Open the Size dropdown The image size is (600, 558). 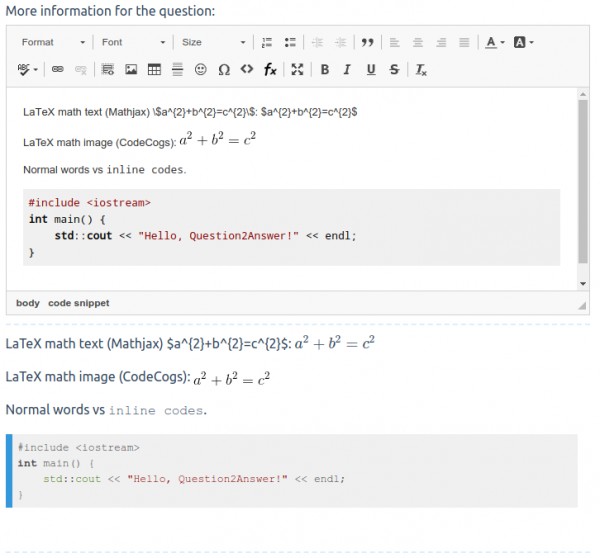(x=213, y=42)
